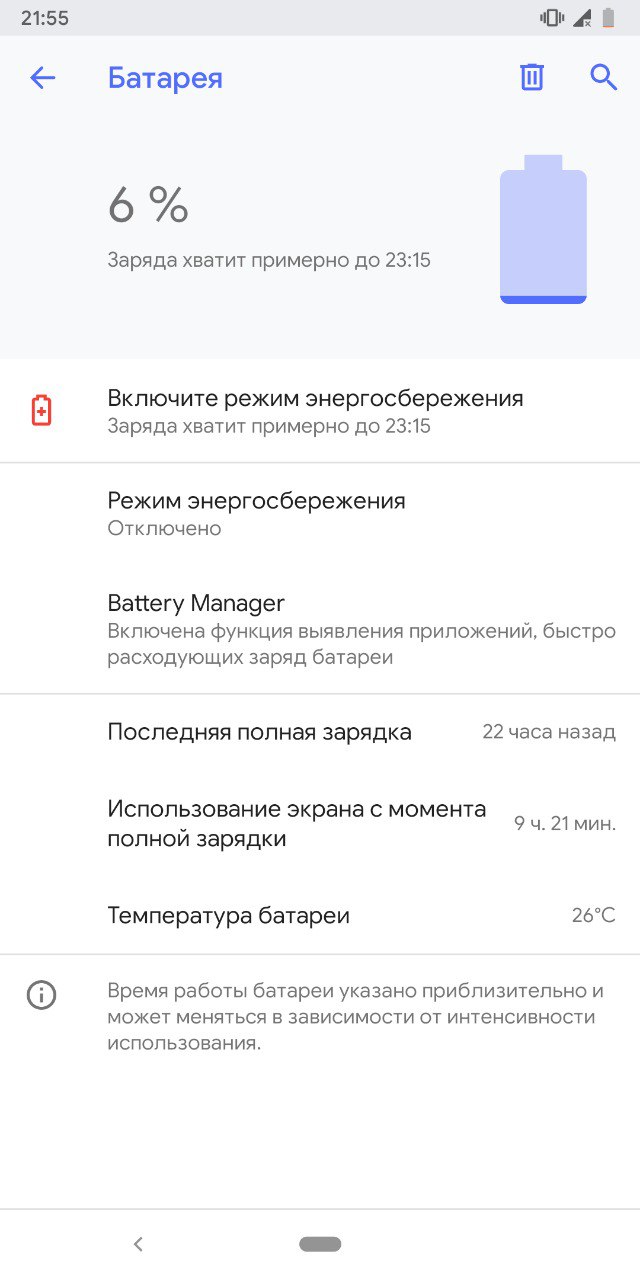Open the Battery Manager option
This screenshot has width=640, height=1280.
point(320,629)
